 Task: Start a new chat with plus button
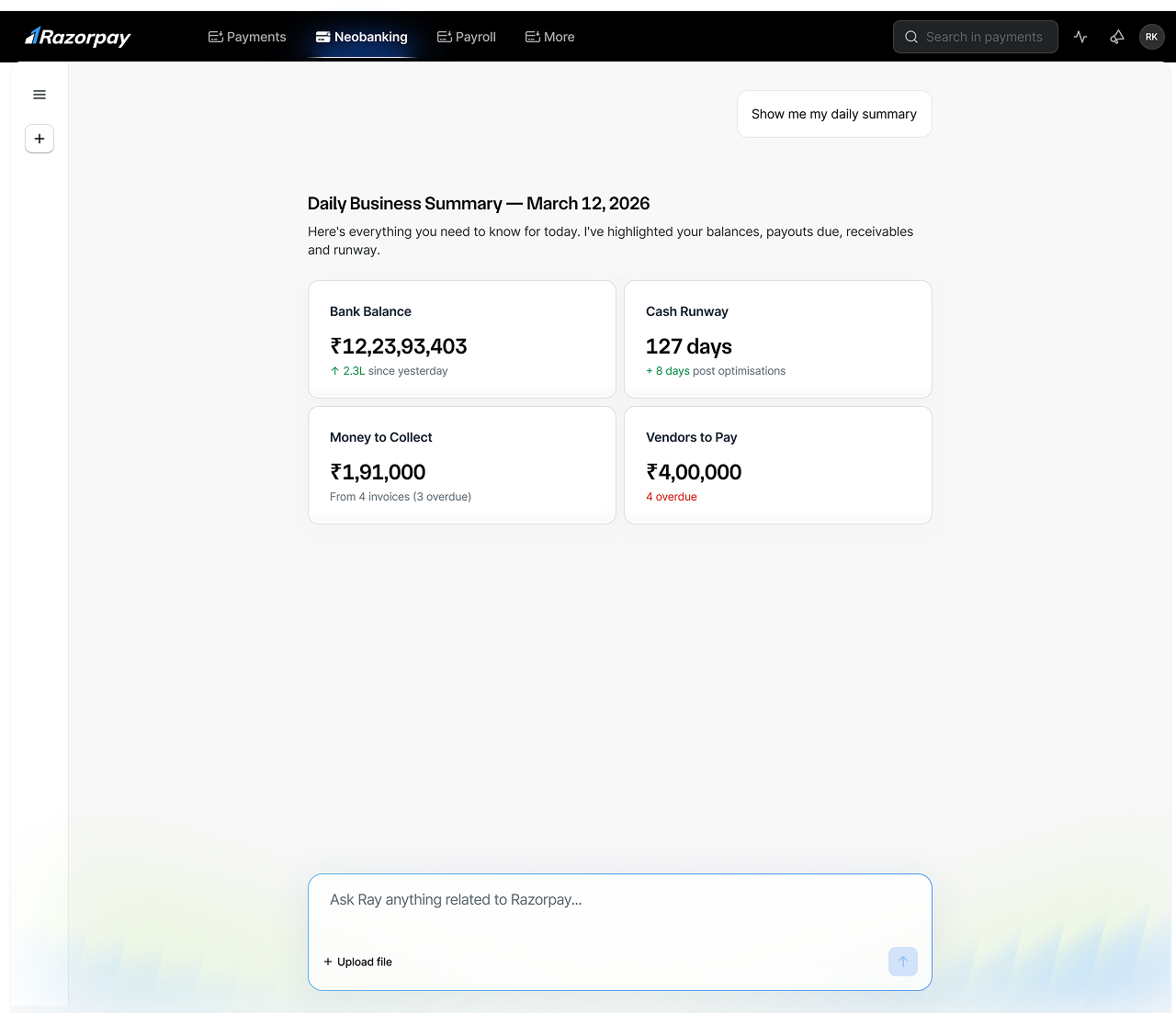pos(40,139)
